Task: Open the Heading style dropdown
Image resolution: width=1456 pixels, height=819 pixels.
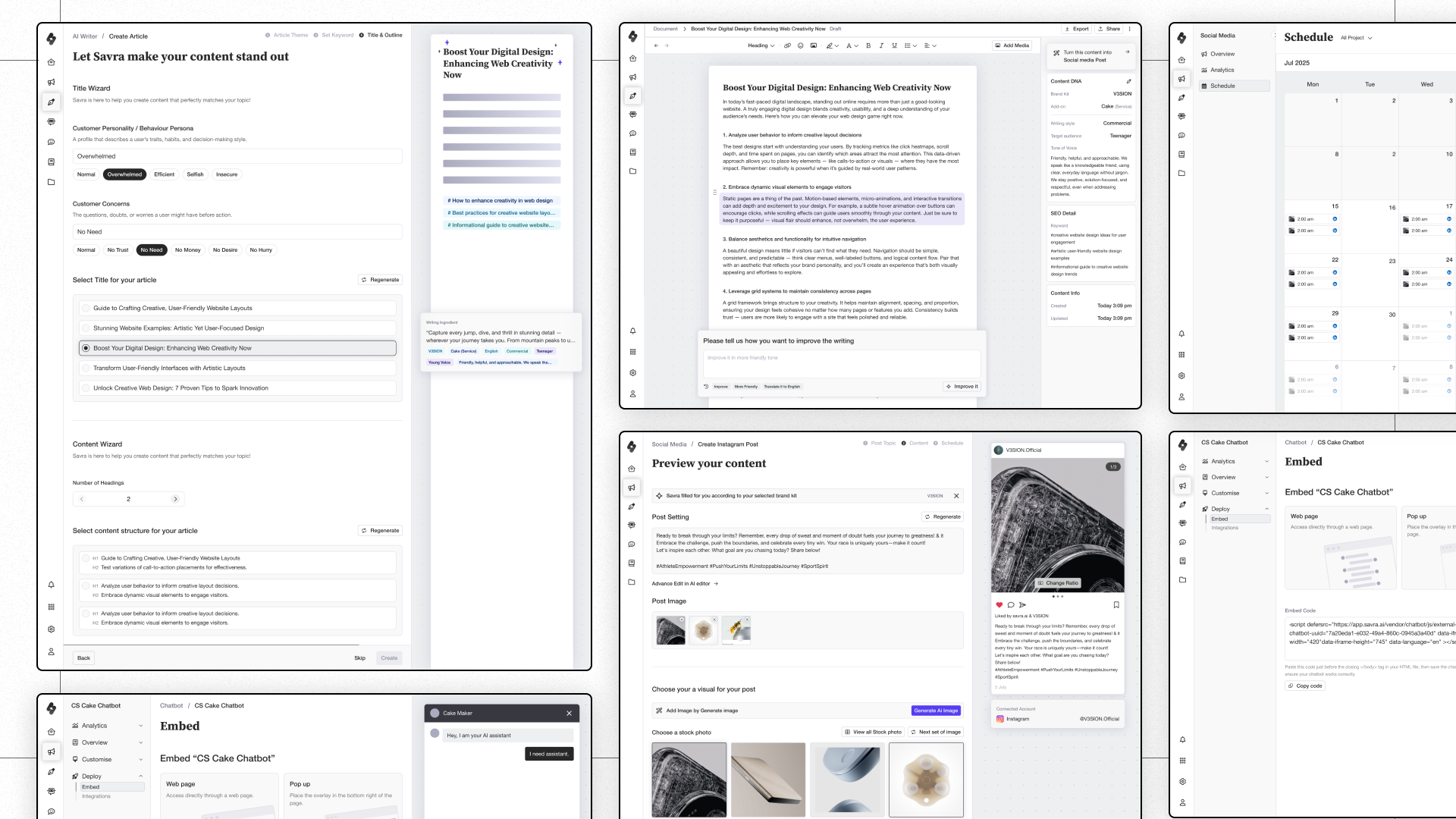Action: pyautogui.click(x=761, y=45)
